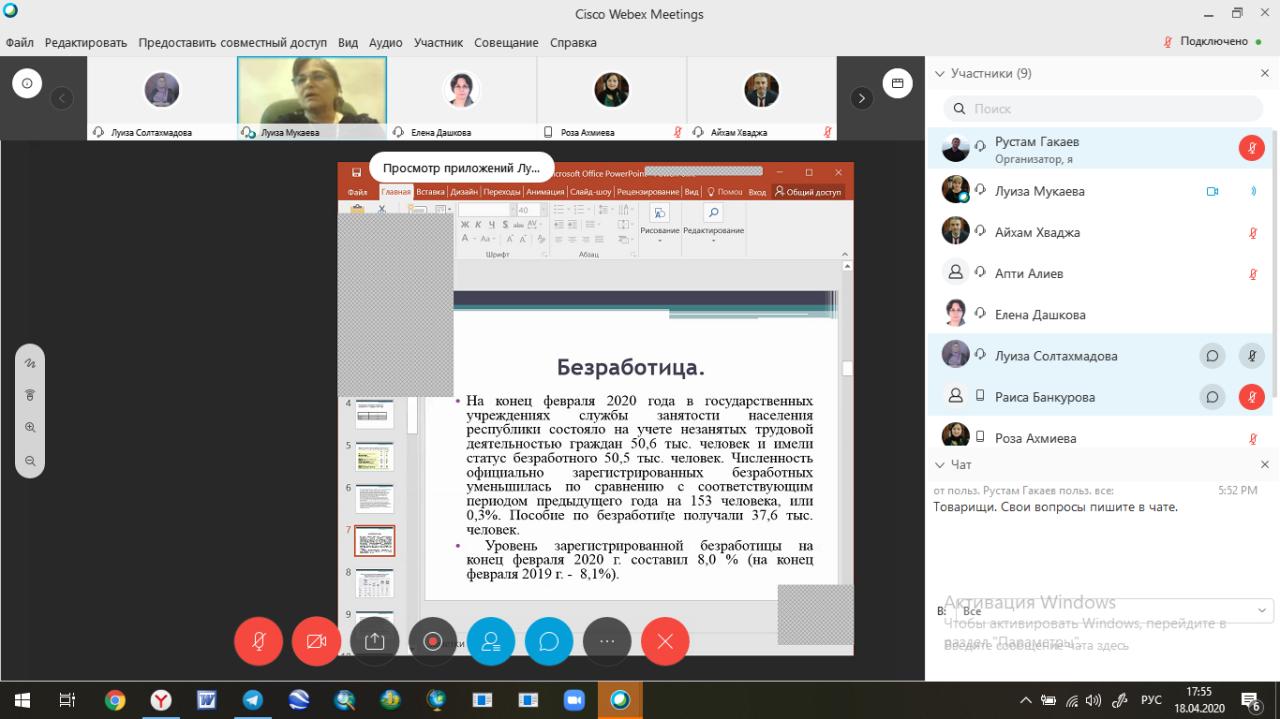Click Луиза Мукаева video camera icon
1280x719 pixels.
[1212, 191]
